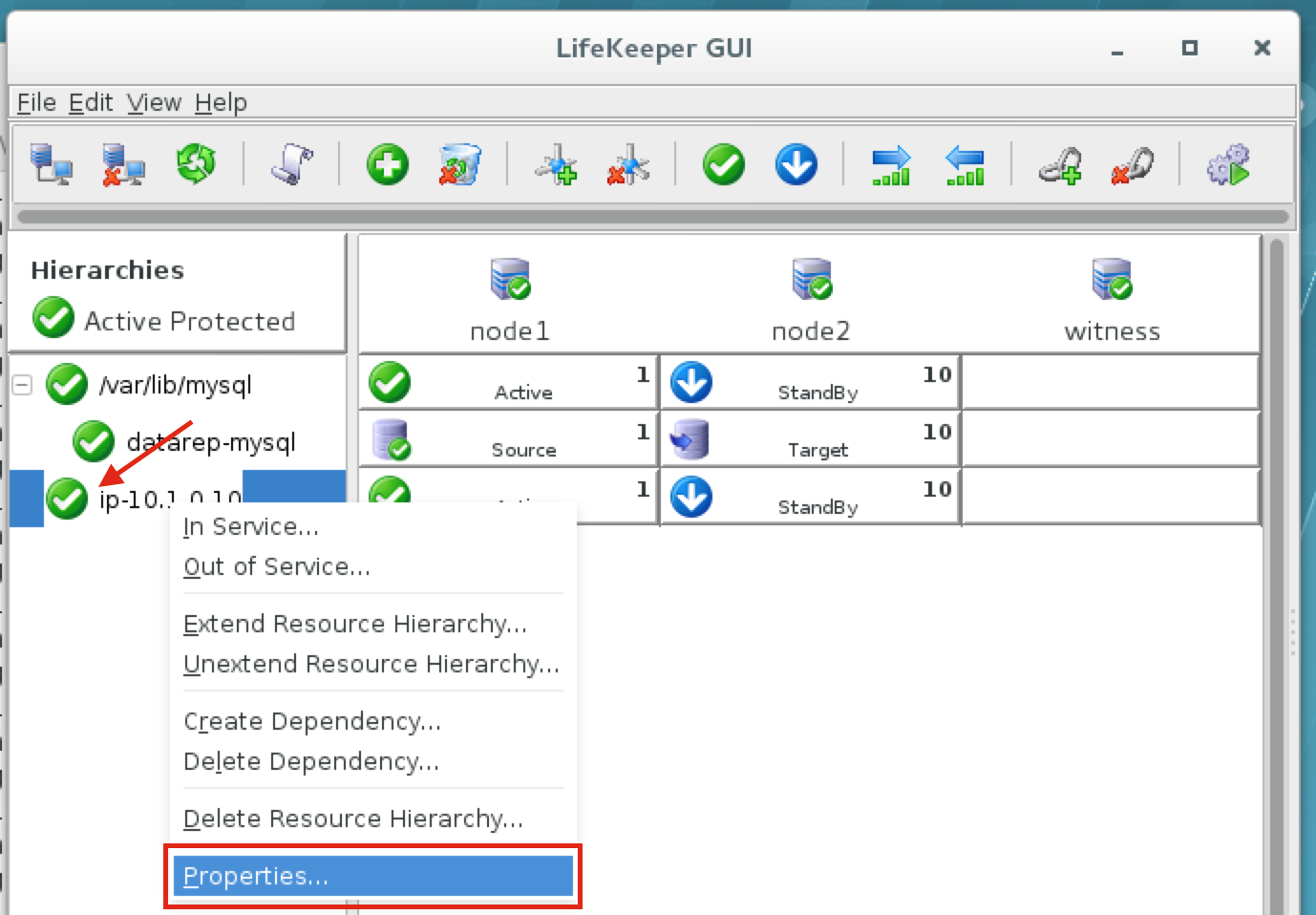This screenshot has height=915, width=1316.
Task: Select the ip-10.1.0.10 tree item
Action: [170, 499]
